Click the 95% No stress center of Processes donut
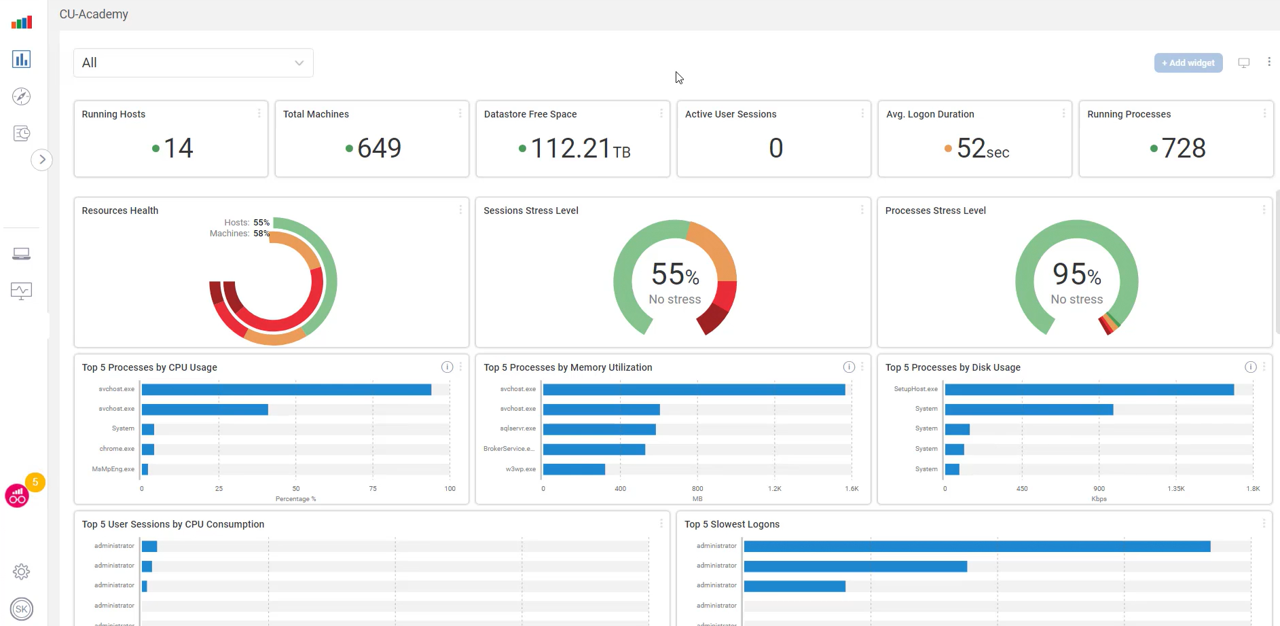This screenshot has height=626, width=1280. pyautogui.click(x=1077, y=281)
